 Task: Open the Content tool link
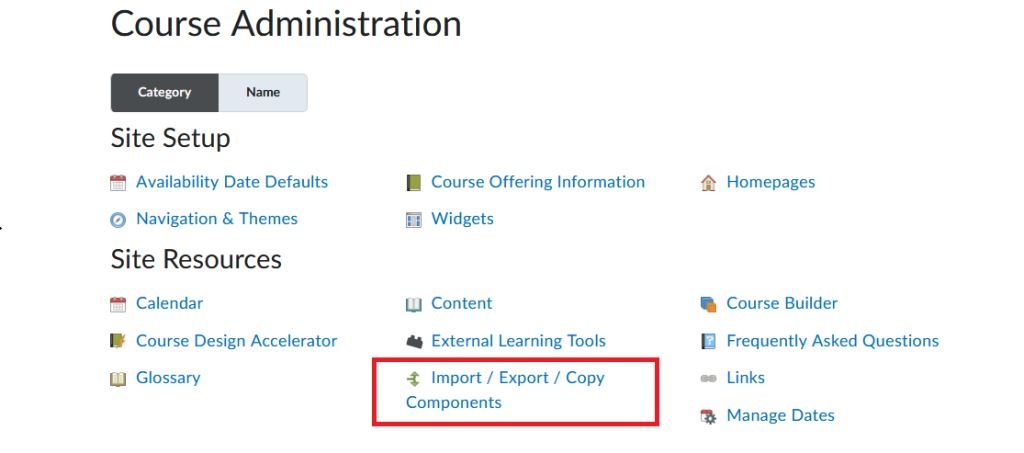click(462, 304)
